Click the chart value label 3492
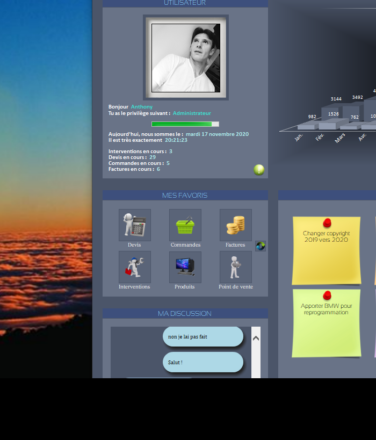The image size is (376, 440). [357, 97]
